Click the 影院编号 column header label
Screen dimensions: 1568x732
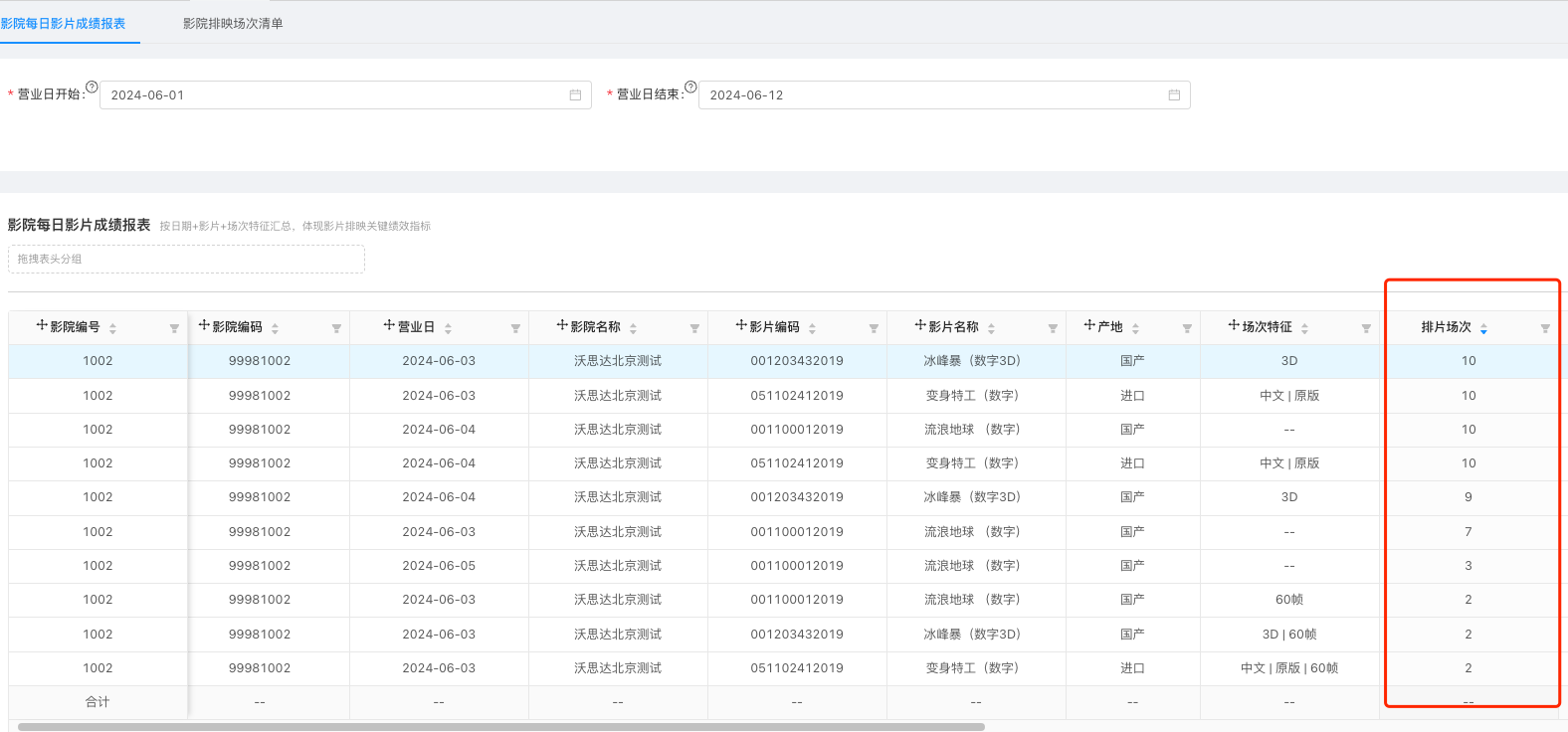tap(75, 327)
